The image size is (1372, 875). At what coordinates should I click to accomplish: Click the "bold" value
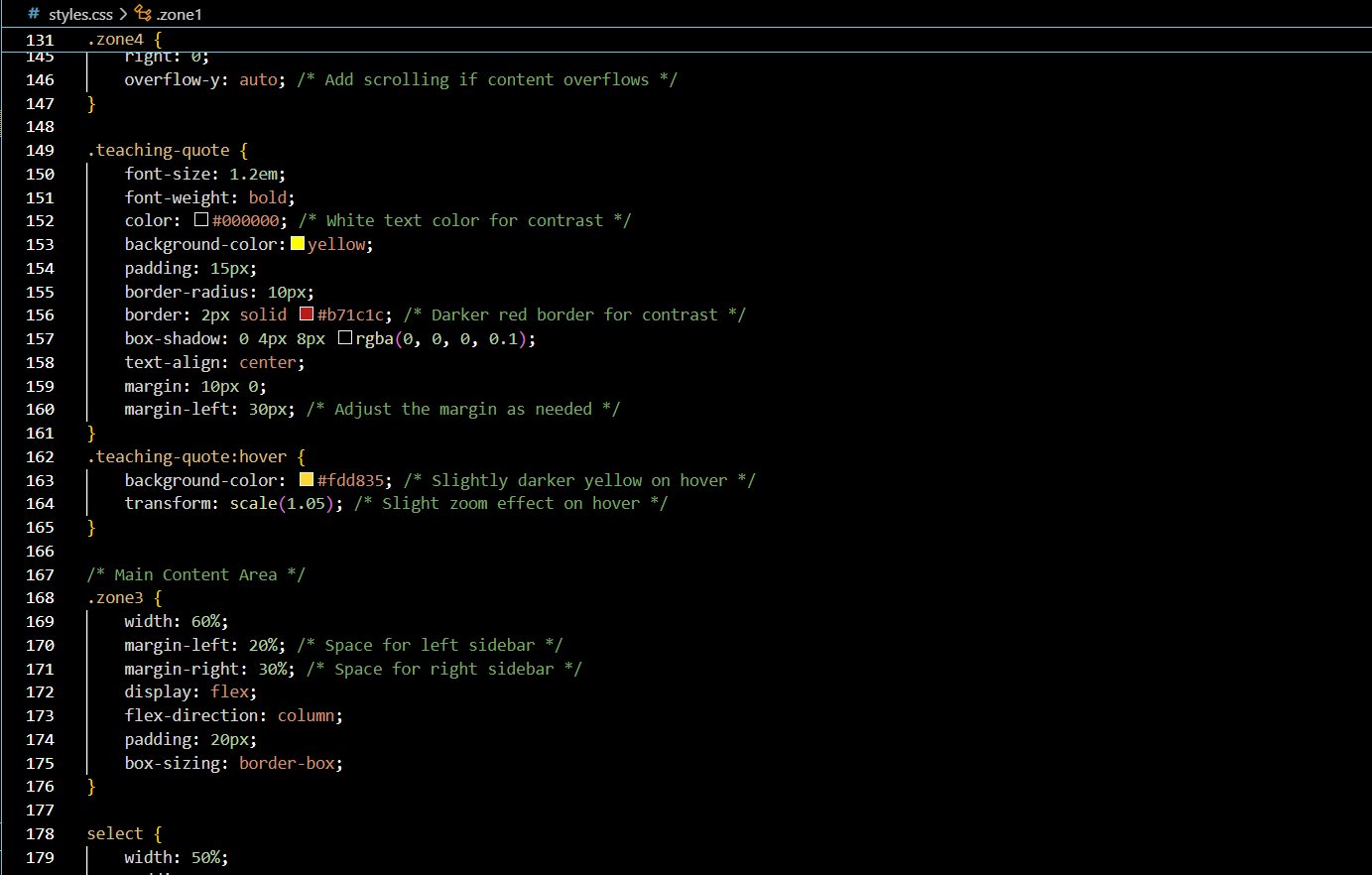coord(268,197)
